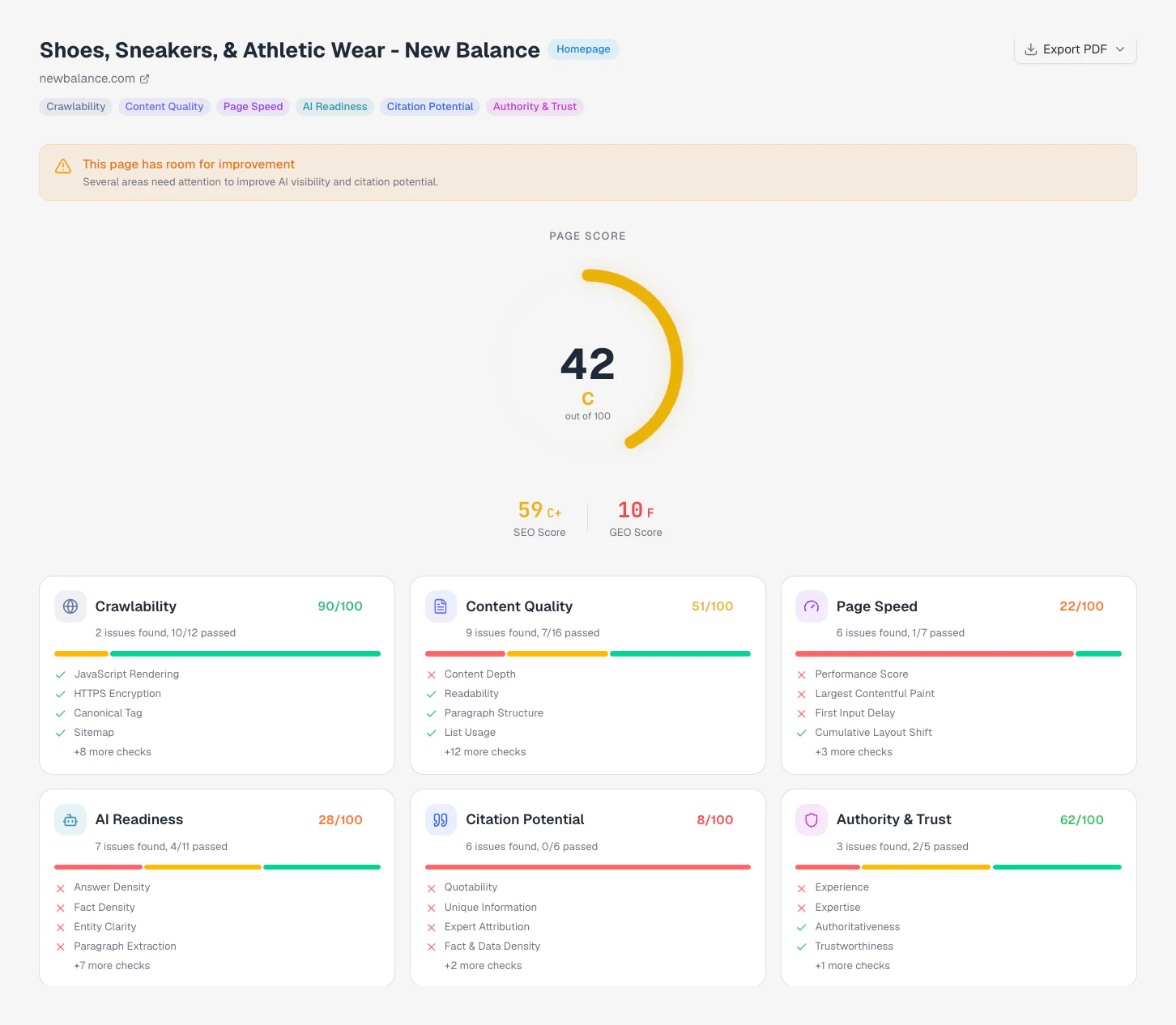Click the Export PDF button label
The image size is (1176, 1025).
click(x=1075, y=49)
